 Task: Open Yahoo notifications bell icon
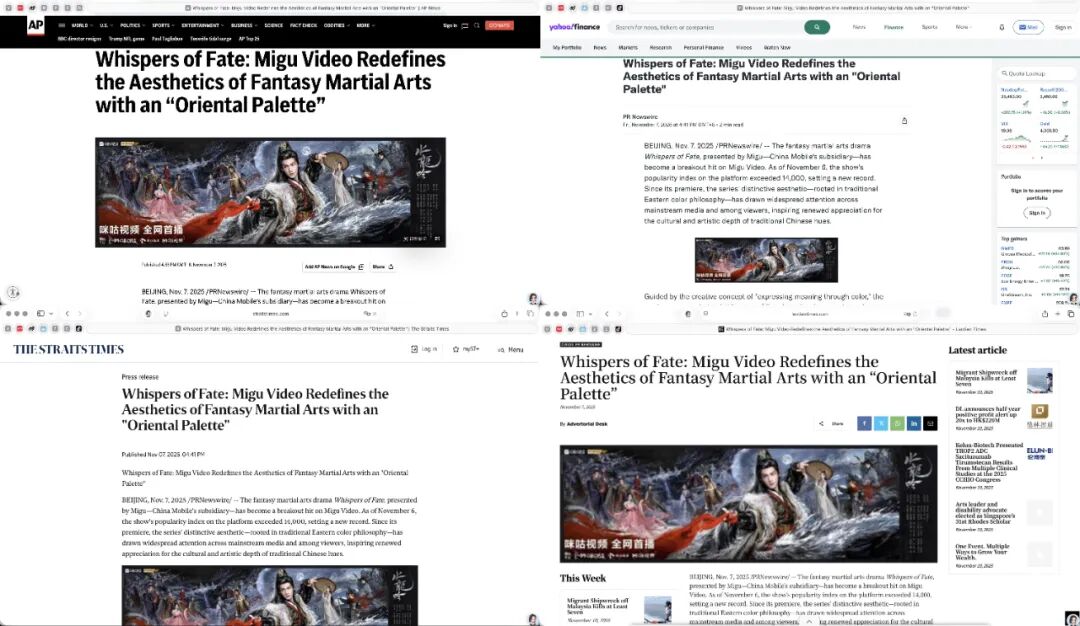coord(1001,27)
